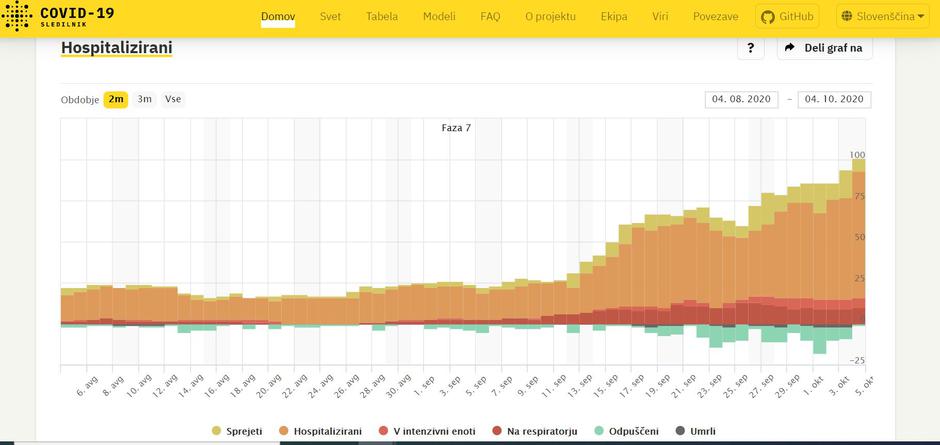Edit the start date 04. 08. 2020 field
This screenshot has height=445, width=940.
click(741, 99)
